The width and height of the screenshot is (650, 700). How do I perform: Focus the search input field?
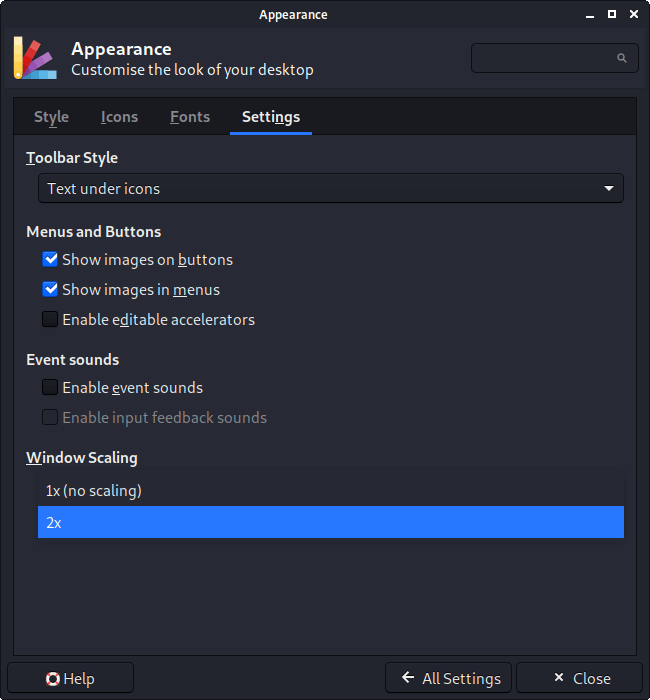click(x=545, y=58)
